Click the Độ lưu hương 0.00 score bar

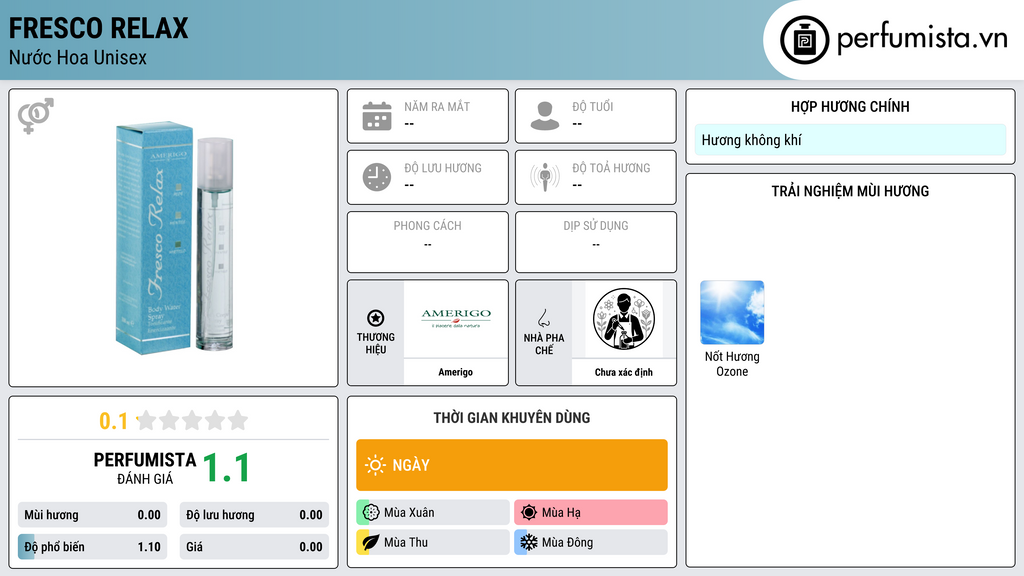(x=254, y=515)
